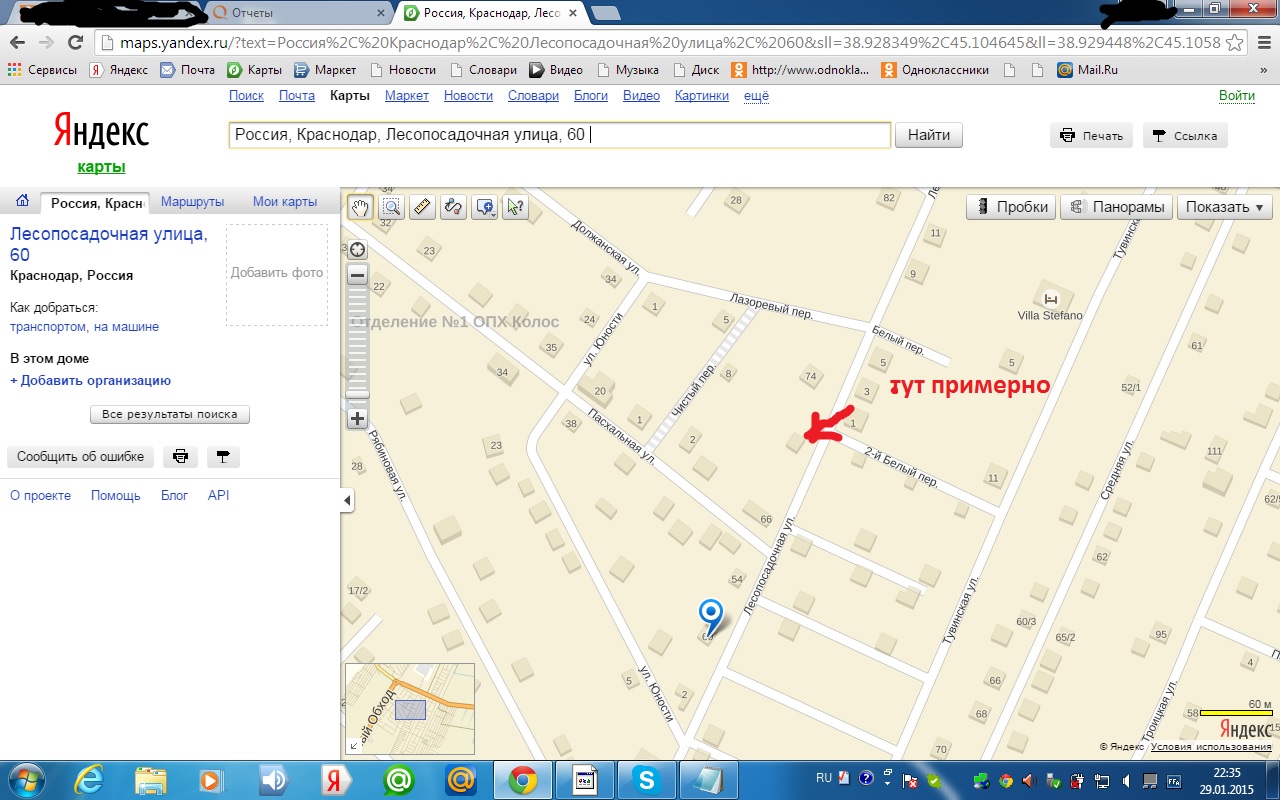This screenshot has width=1280, height=800.
Task: Select the 'what is here' info tool
Action: [515, 207]
